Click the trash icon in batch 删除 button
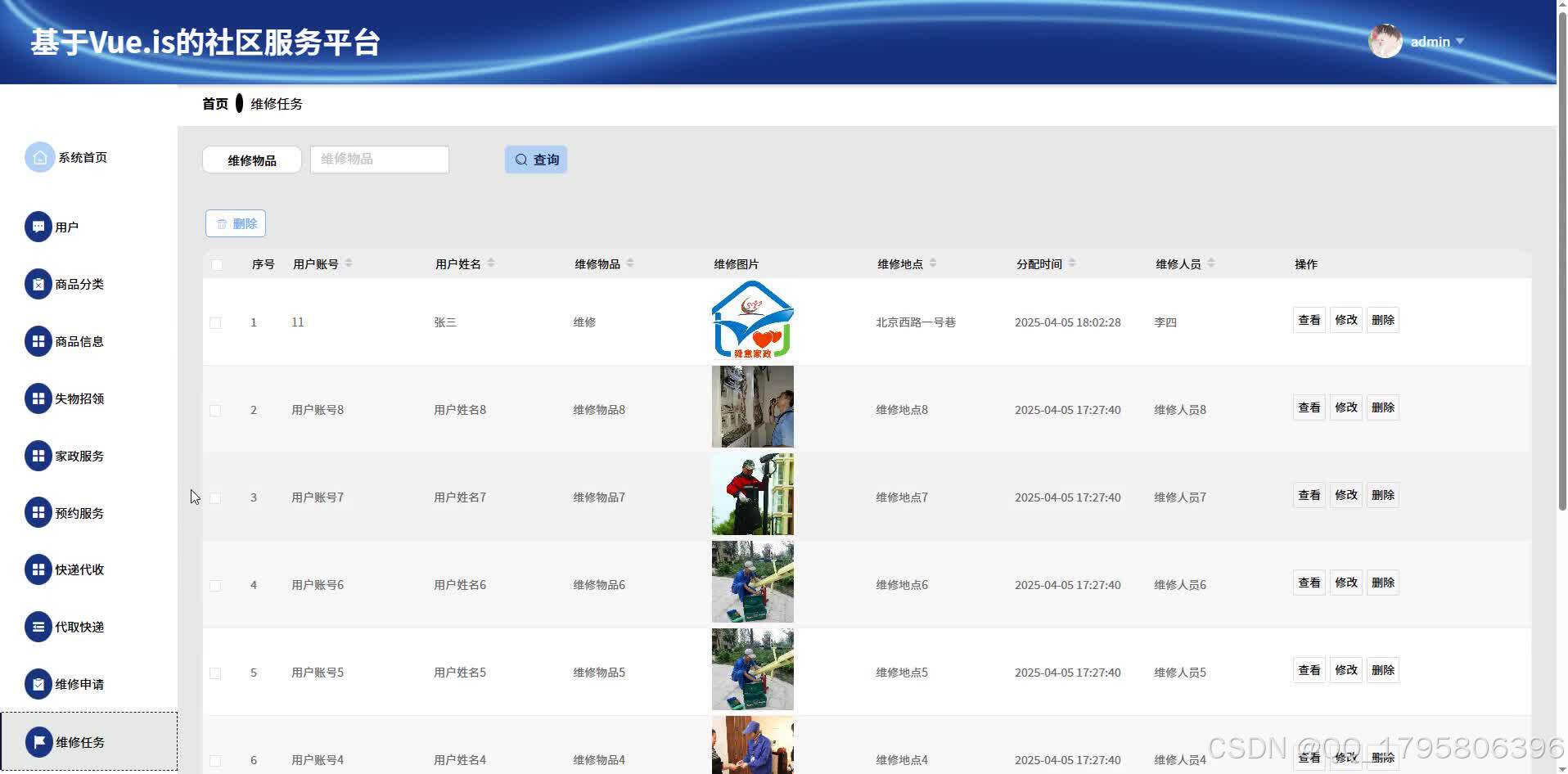Screen dimensions: 1568x774 [222, 223]
